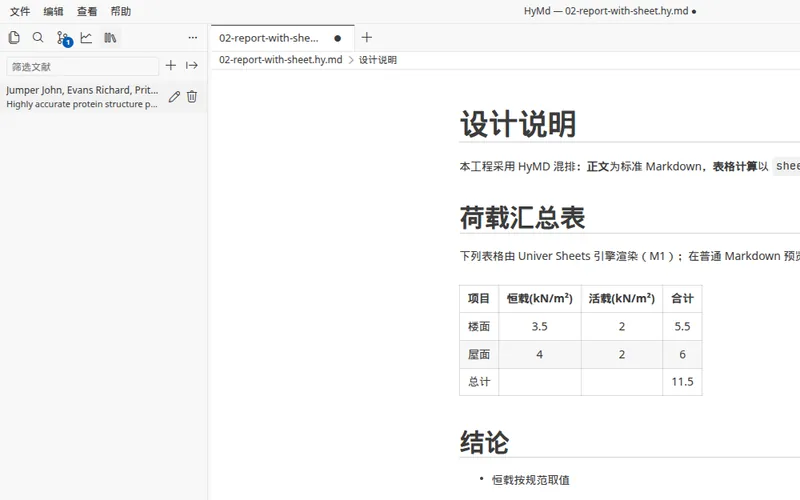Click cell value 6 in 屋面 row

682,355
